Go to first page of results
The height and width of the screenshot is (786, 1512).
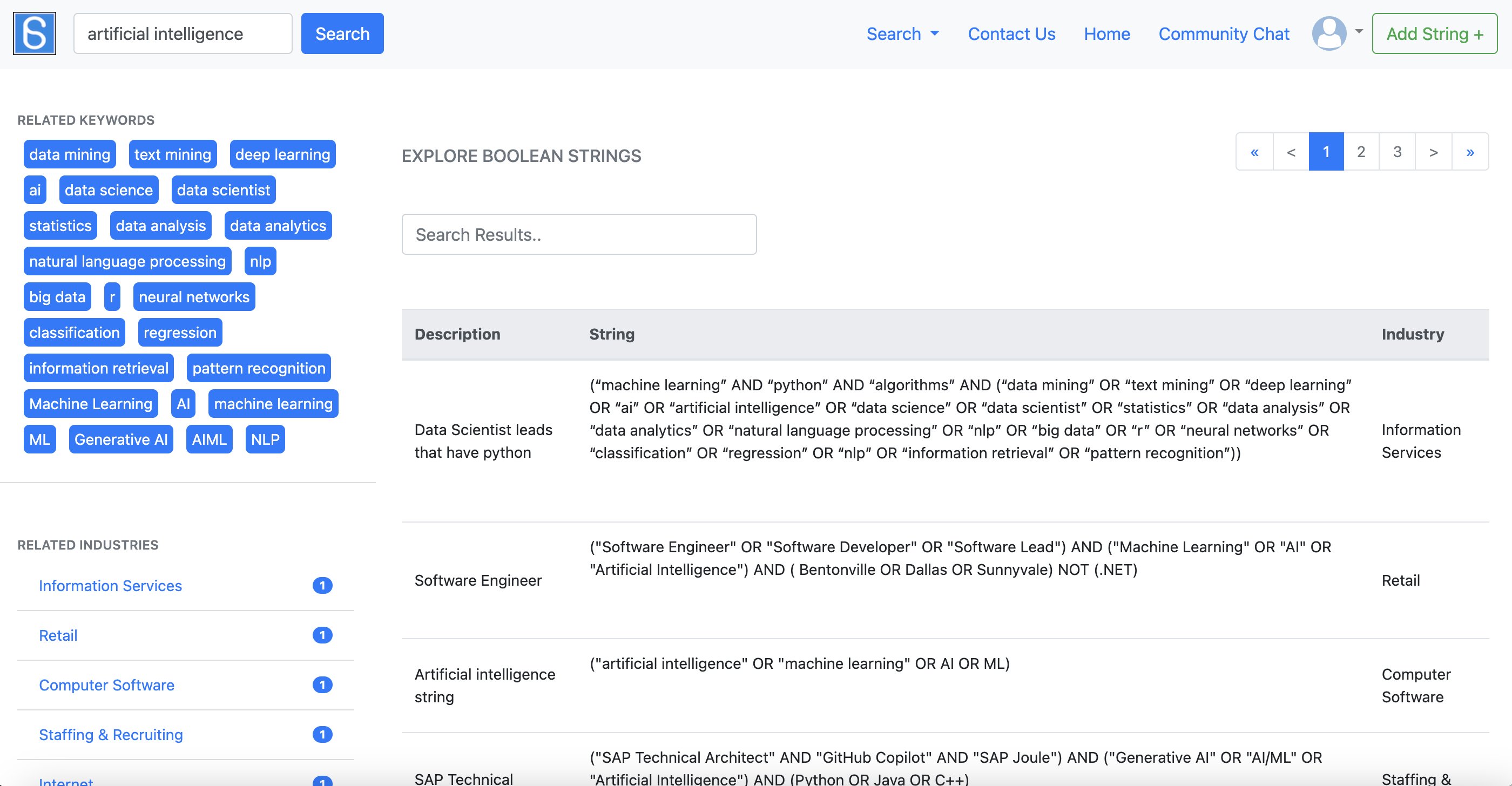(x=1254, y=152)
